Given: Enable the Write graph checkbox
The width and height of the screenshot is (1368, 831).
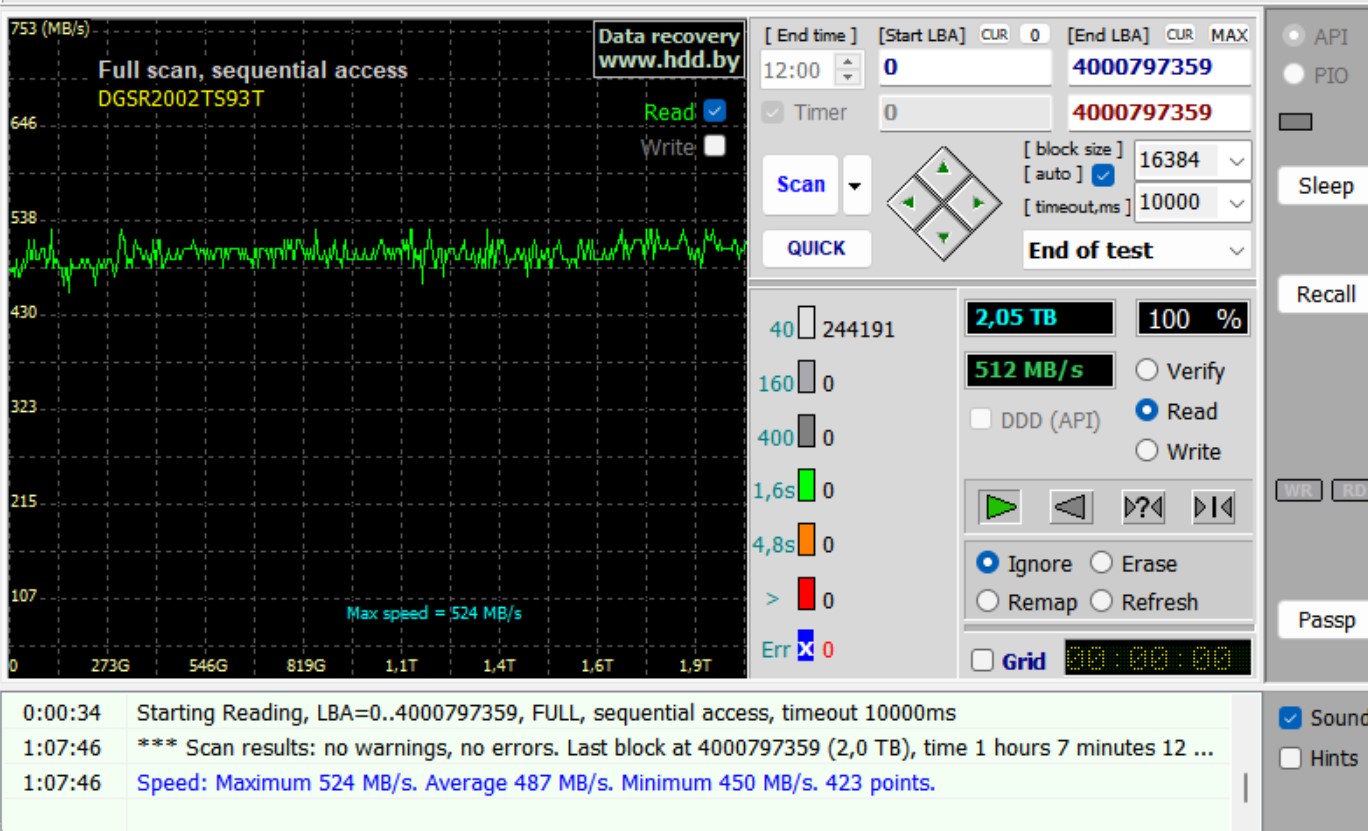Looking at the screenshot, I should tap(714, 146).
